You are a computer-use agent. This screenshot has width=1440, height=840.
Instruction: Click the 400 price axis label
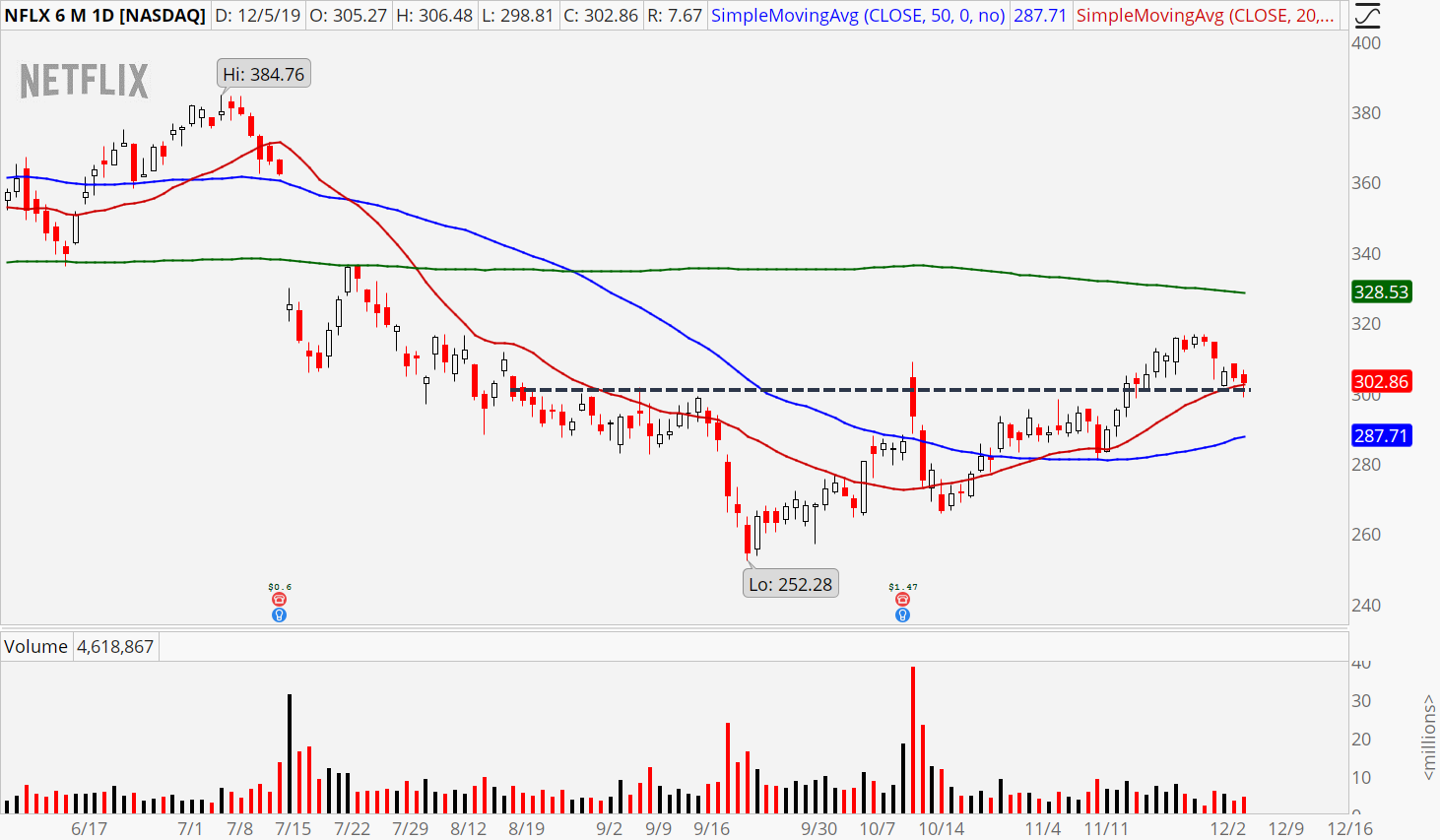1366,42
